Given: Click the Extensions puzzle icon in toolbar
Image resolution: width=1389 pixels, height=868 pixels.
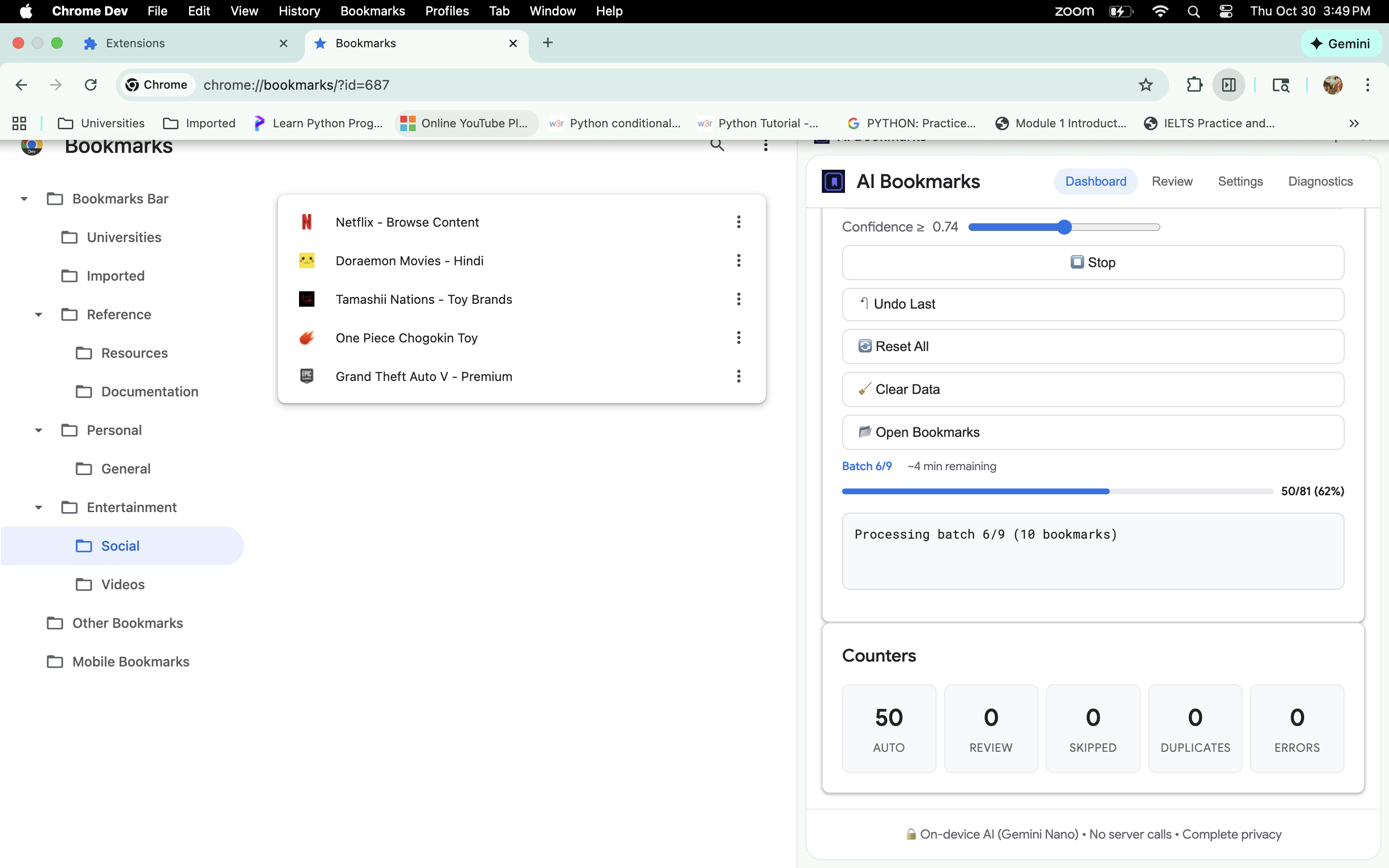Looking at the screenshot, I should click(1194, 85).
